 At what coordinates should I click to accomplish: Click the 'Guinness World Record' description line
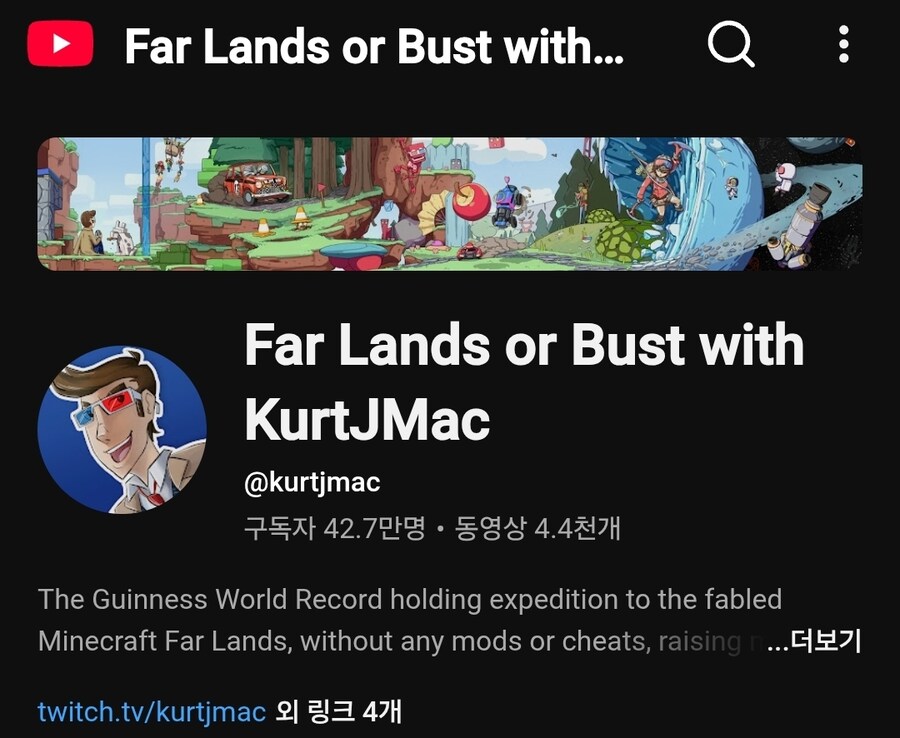pos(410,600)
